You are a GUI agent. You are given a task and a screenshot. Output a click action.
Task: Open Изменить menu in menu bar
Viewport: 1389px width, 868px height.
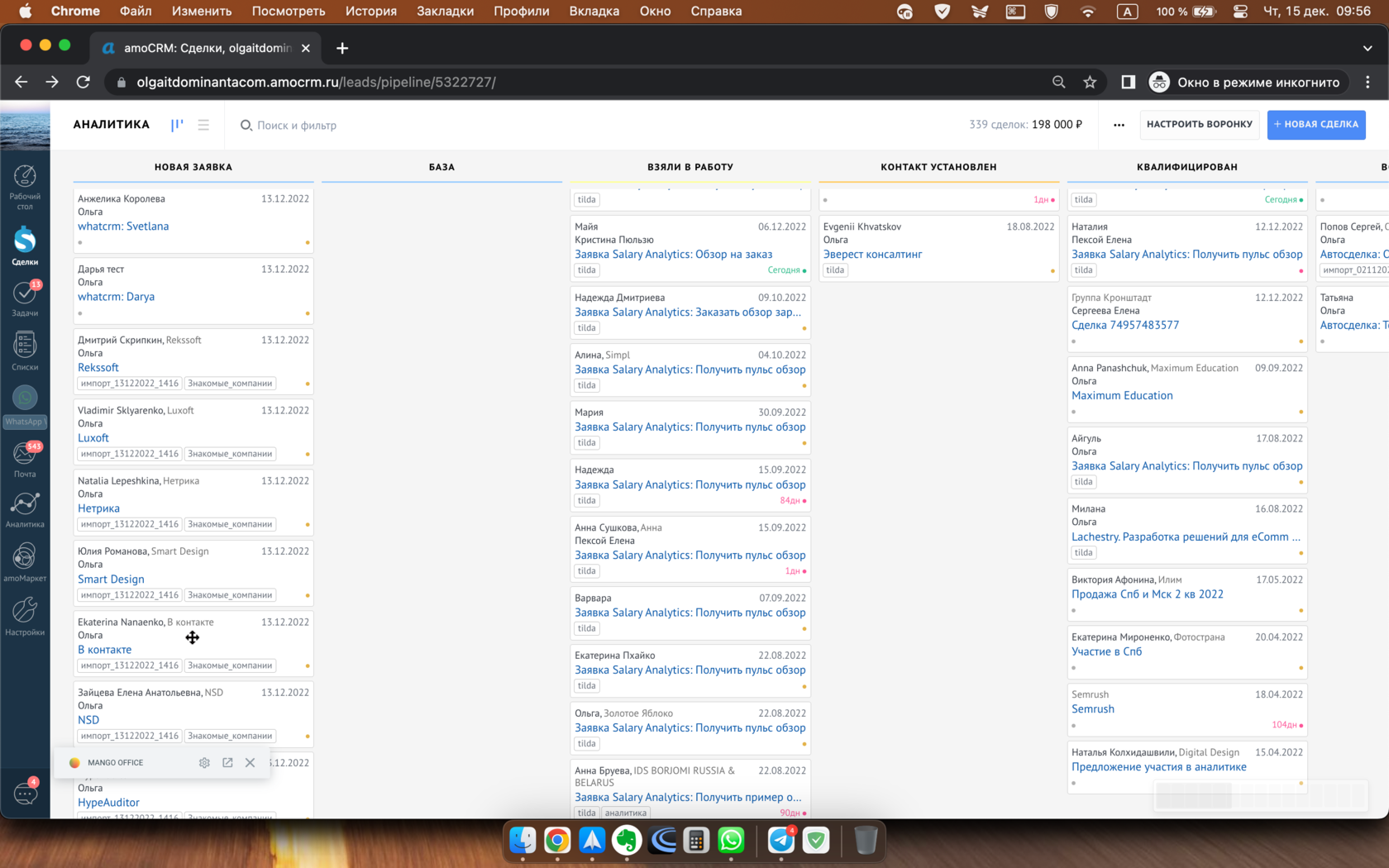[x=202, y=12]
